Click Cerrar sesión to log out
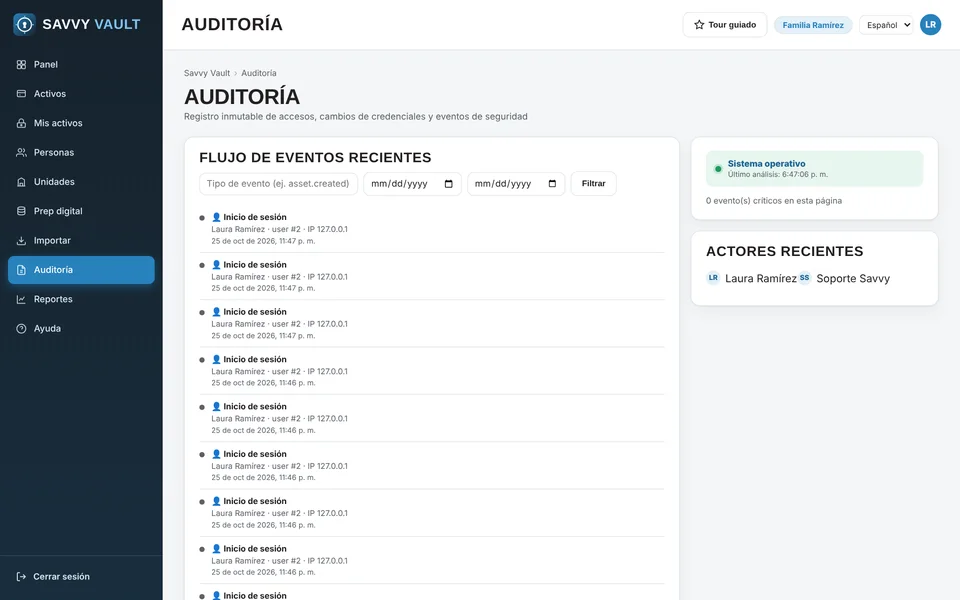The image size is (960, 600). (81, 577)
